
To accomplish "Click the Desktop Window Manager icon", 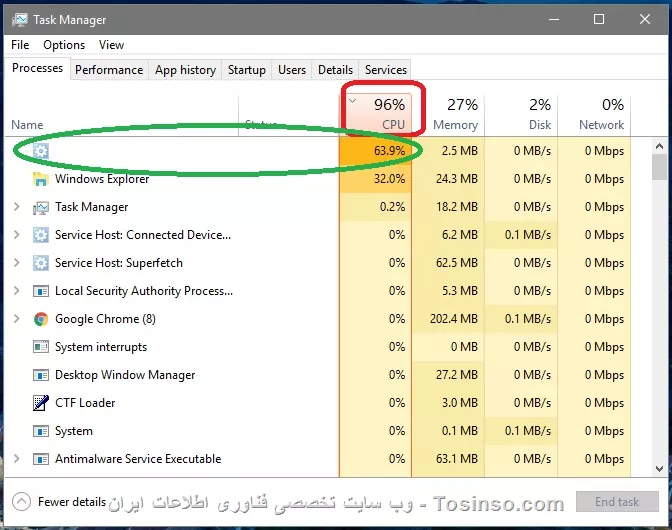I will coord(41,375).
